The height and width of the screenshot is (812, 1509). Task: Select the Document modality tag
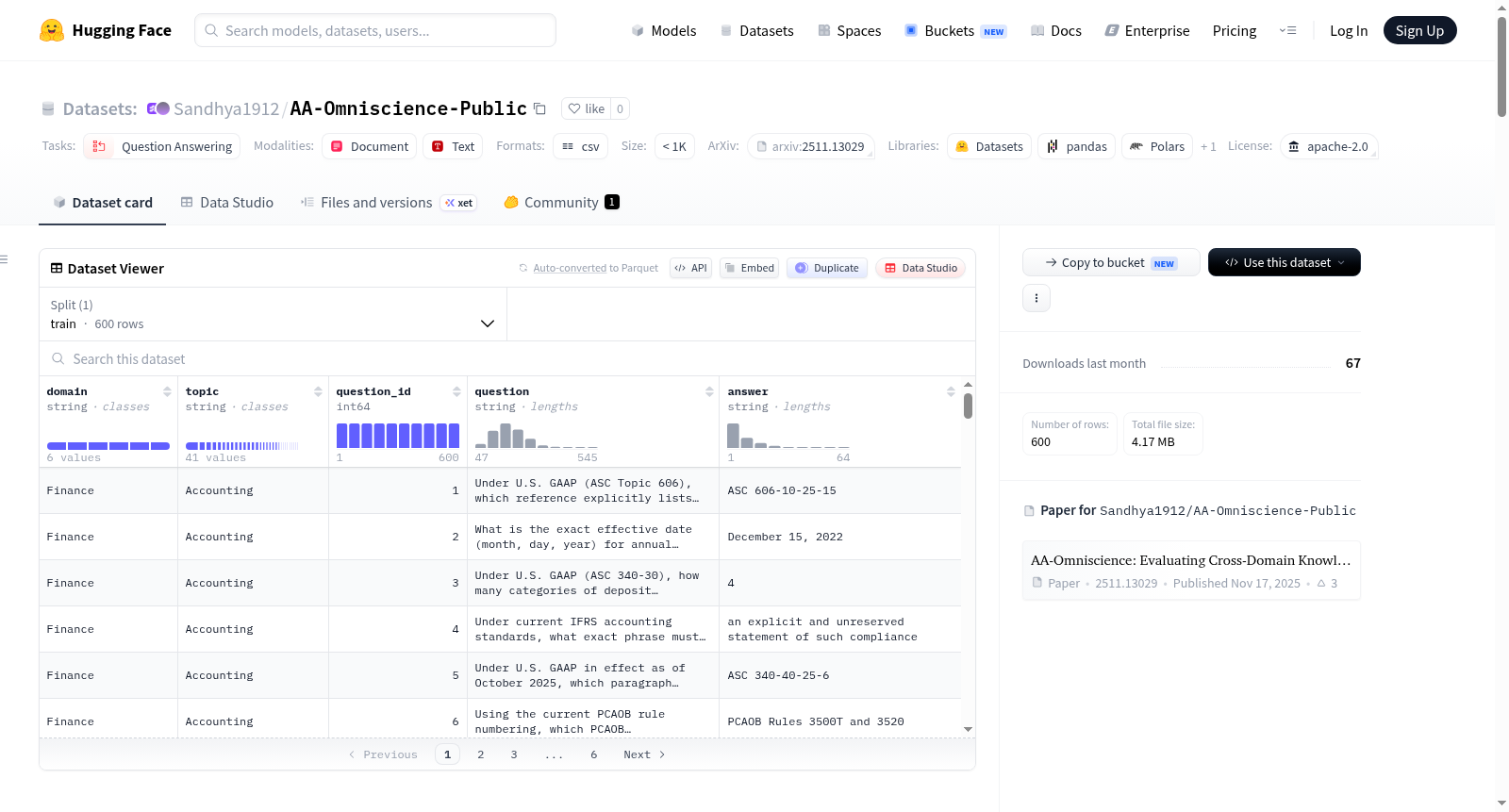[369, 146]
